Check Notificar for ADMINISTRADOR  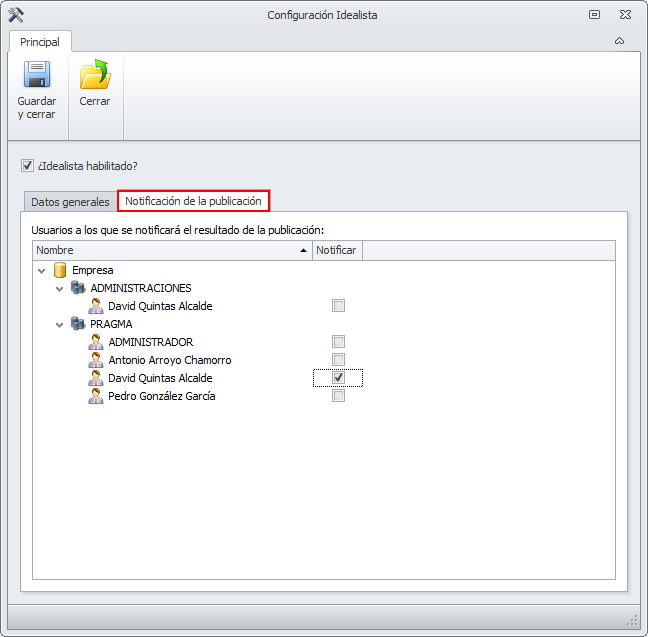pos(338,342)
